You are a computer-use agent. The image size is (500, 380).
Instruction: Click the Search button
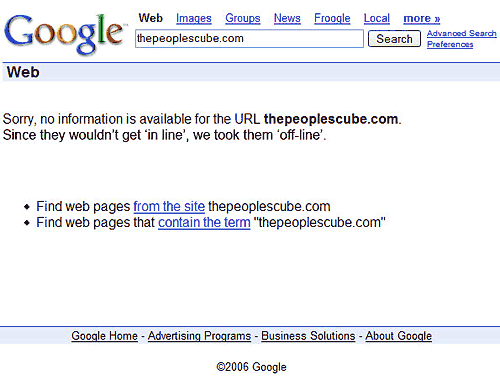click(x=394, y=39)
